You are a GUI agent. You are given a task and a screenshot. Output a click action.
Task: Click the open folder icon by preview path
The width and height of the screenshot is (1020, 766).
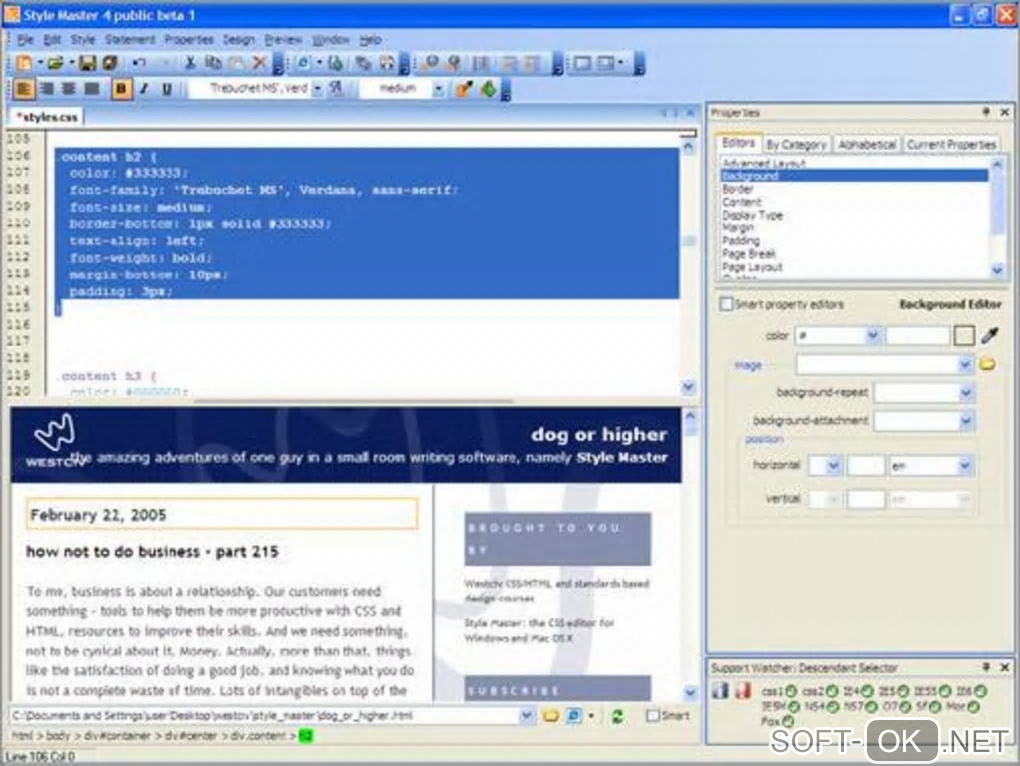(x=550, y=716)
